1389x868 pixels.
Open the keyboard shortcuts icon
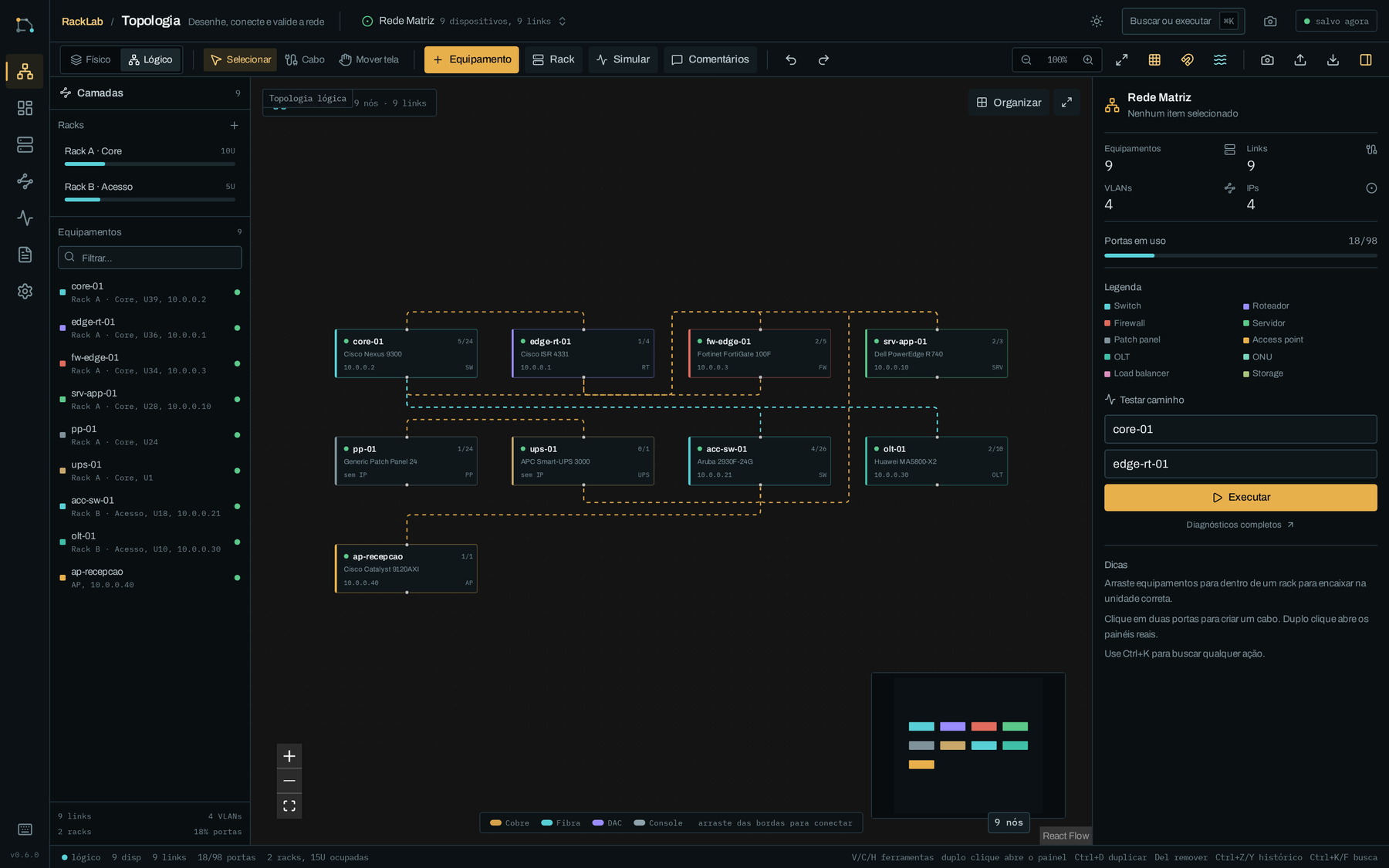point(25,829)
